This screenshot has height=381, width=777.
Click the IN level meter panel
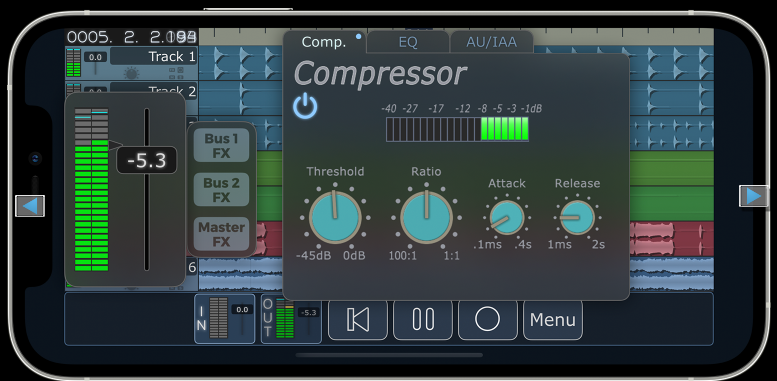pyautogui.click(x=224, y=319)
